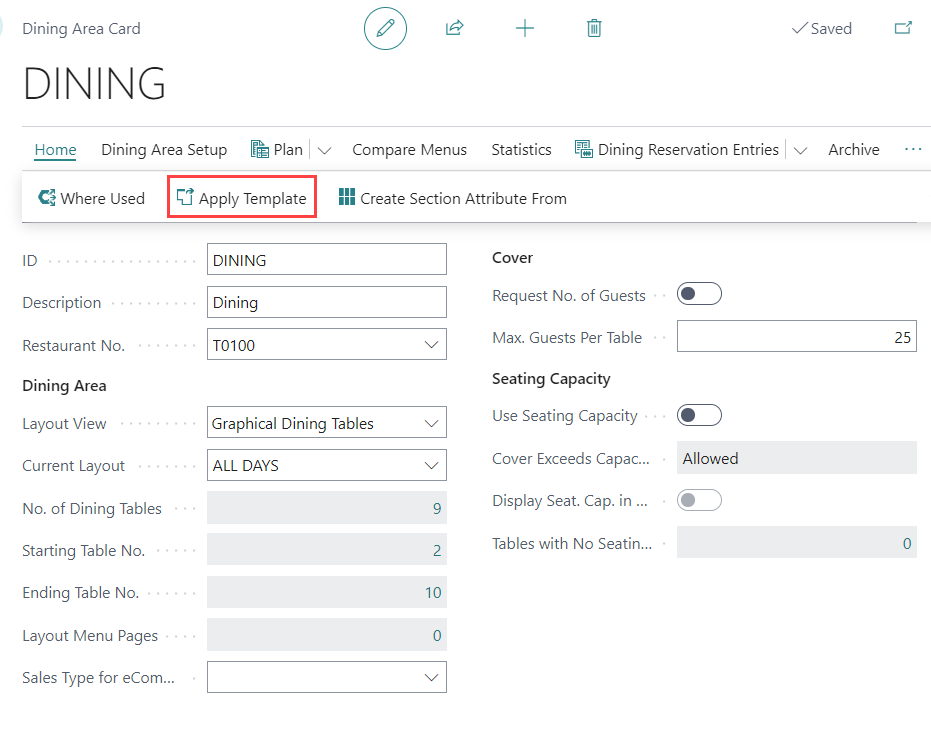Open the Layout View dropdown

(x=432, y=424)
